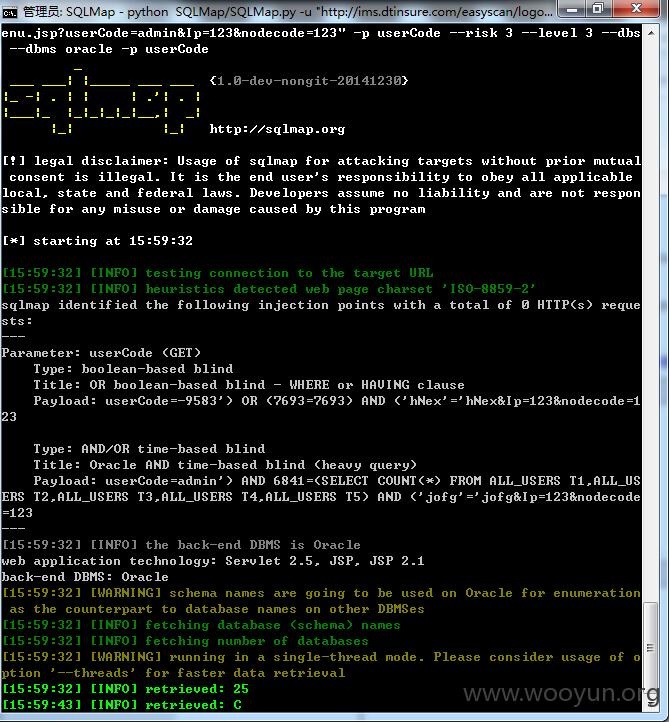The image size is (669, 722).
Task: Click the window title bar text
Action: 287,12
